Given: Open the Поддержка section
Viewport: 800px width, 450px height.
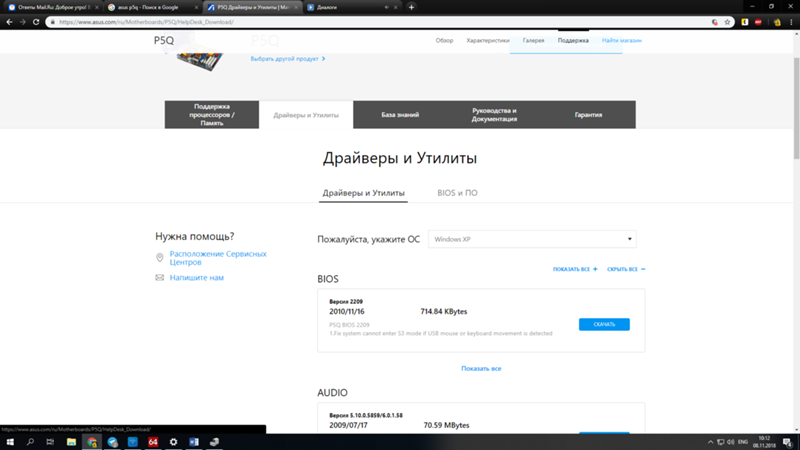Looking at the screenshot, I should [573, 40].
